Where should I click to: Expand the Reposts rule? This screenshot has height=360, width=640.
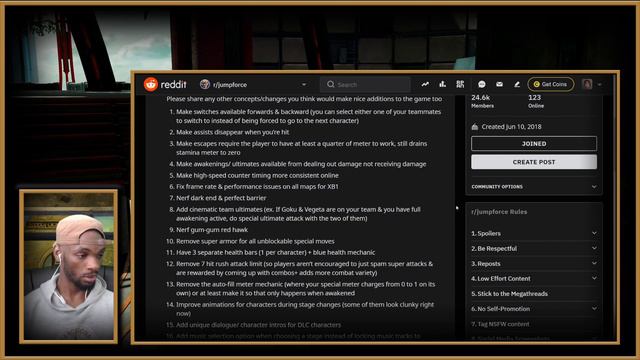pos(594,263)
